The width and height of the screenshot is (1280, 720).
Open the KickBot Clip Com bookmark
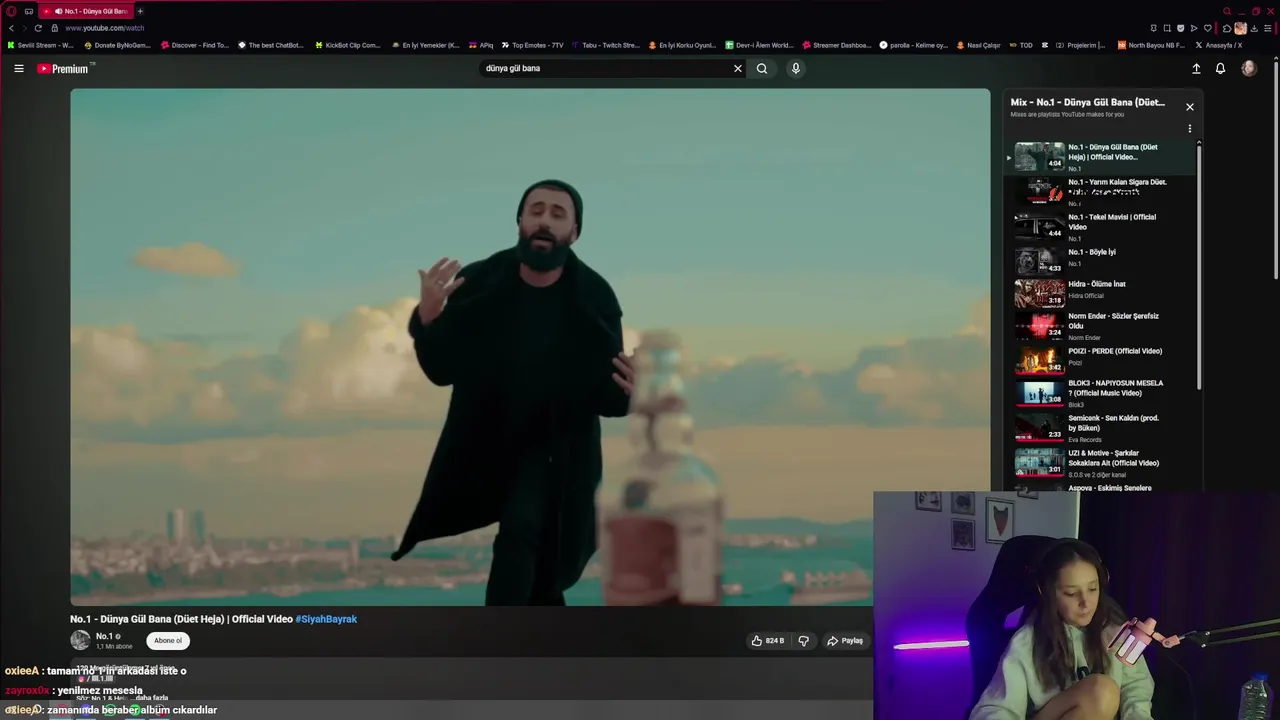click(x=348, y=45)
